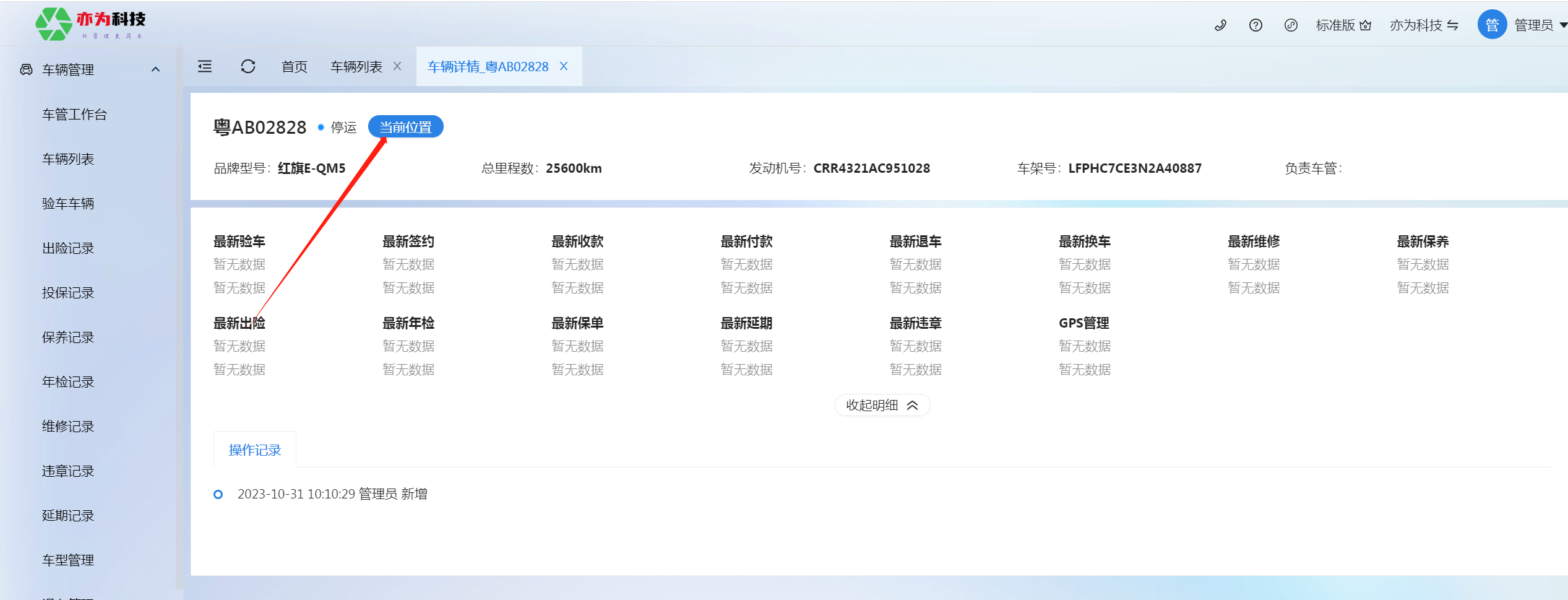
Task: Close the 车辆详情_粤AB02828 tab
Action: [x=564, y=66]
